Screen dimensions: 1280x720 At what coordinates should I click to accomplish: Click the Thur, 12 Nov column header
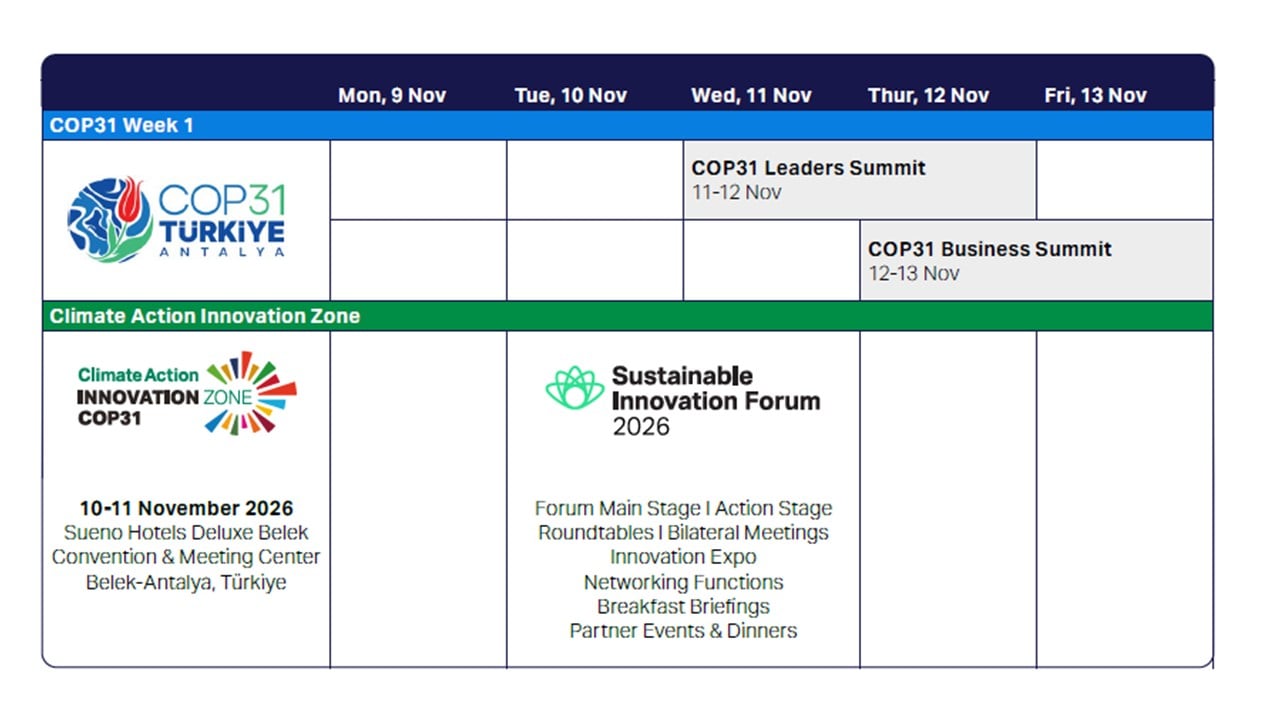point(928,96)
